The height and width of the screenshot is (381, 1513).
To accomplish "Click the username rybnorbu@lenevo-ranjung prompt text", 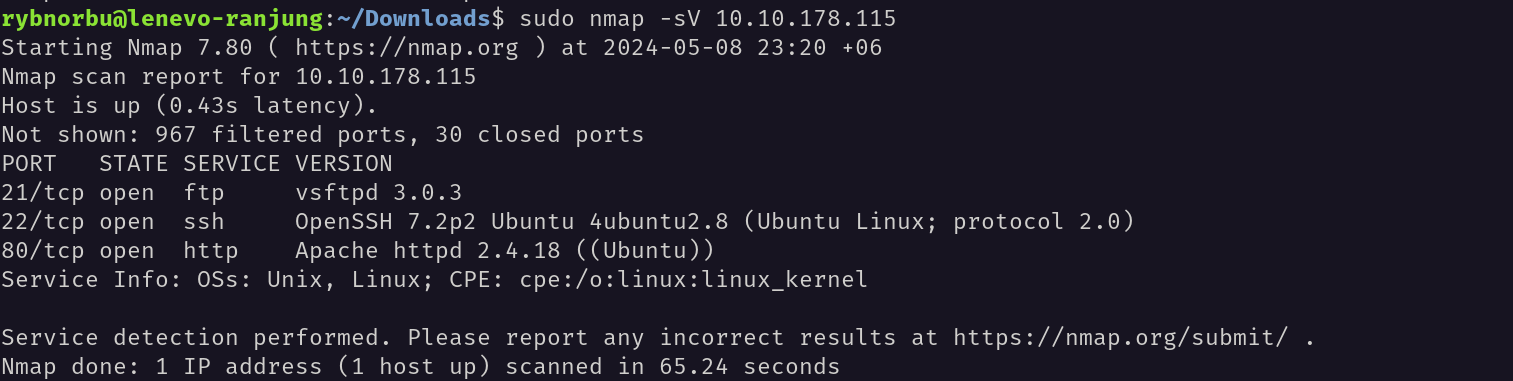I will coord(159,18).
